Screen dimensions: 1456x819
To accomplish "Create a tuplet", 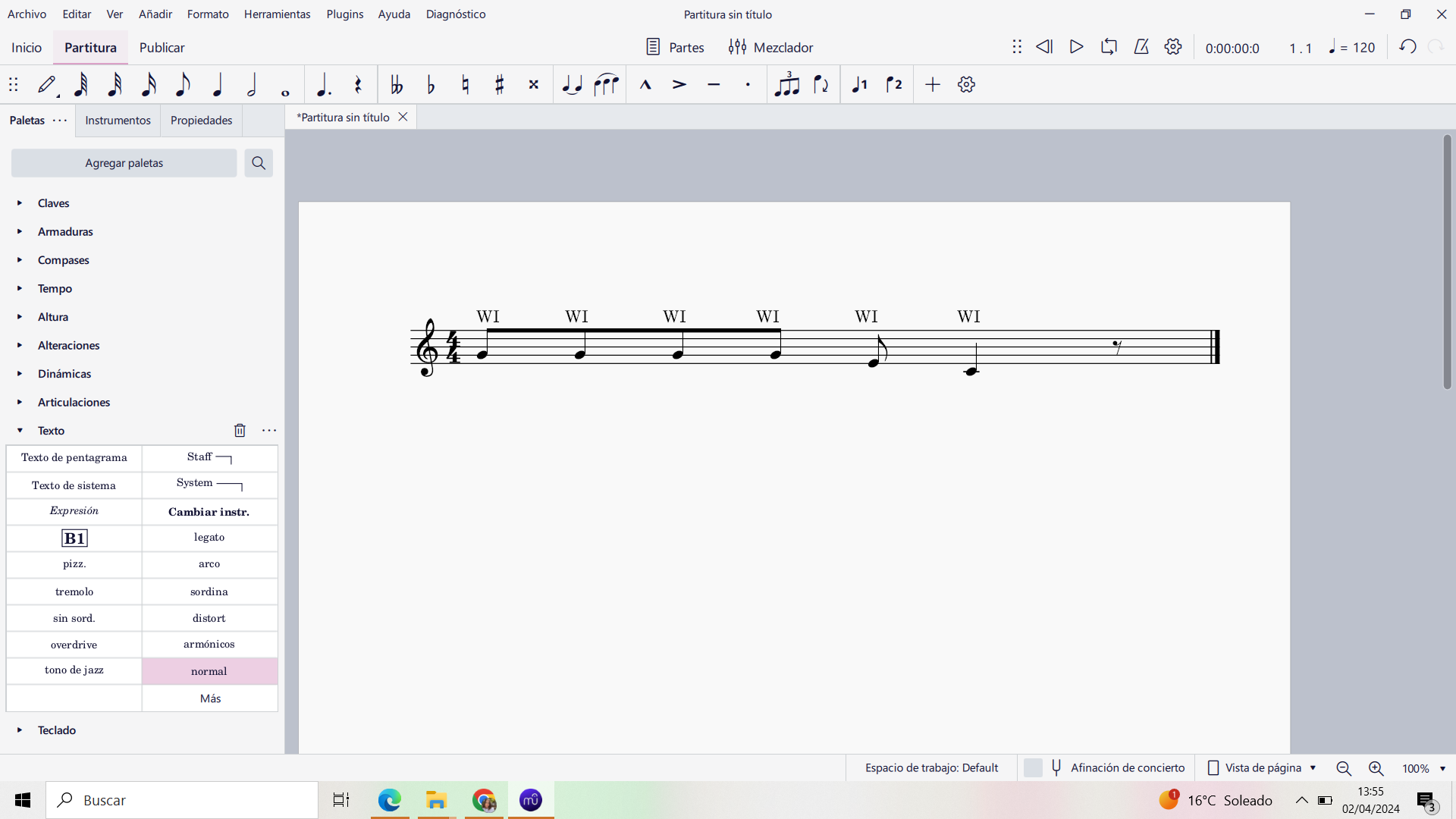I will click(x=788, y=84).
